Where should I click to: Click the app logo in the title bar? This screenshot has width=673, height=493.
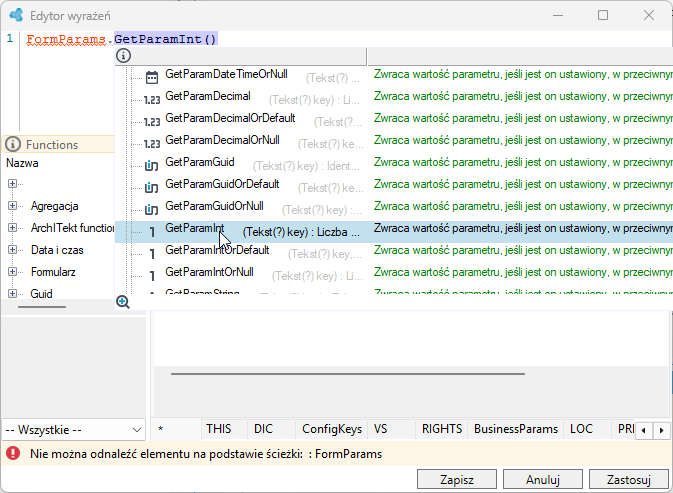coord(16,15)
